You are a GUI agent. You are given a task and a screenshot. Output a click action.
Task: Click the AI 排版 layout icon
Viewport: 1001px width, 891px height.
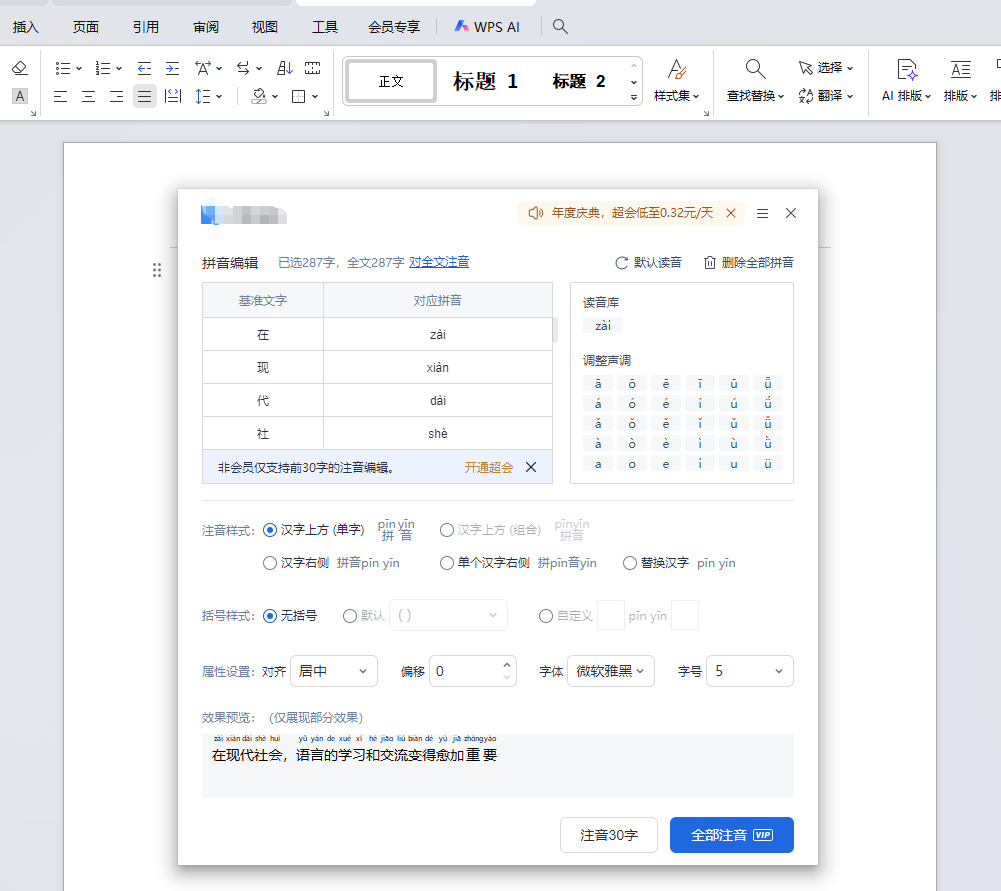pos(906,70)
